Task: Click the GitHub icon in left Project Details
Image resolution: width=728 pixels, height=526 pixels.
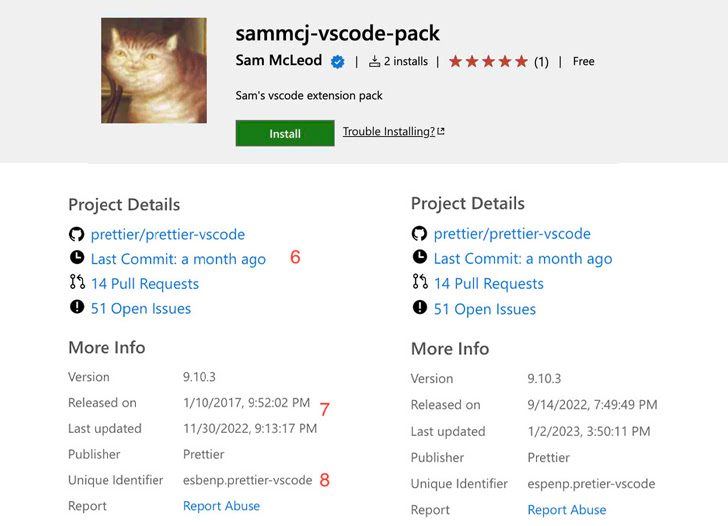Action: (76, 234)
